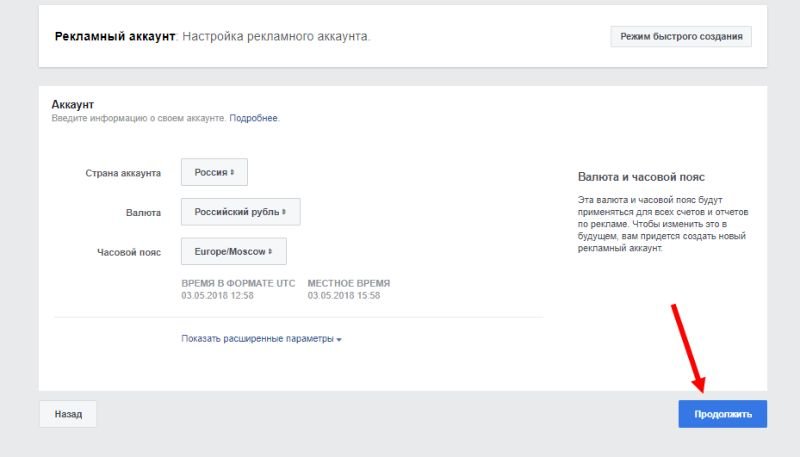Click the red arrow annotation
Image resolution: width=800 pixels, height=457 pixels.
pyautogui.click(x=687, y=345)
